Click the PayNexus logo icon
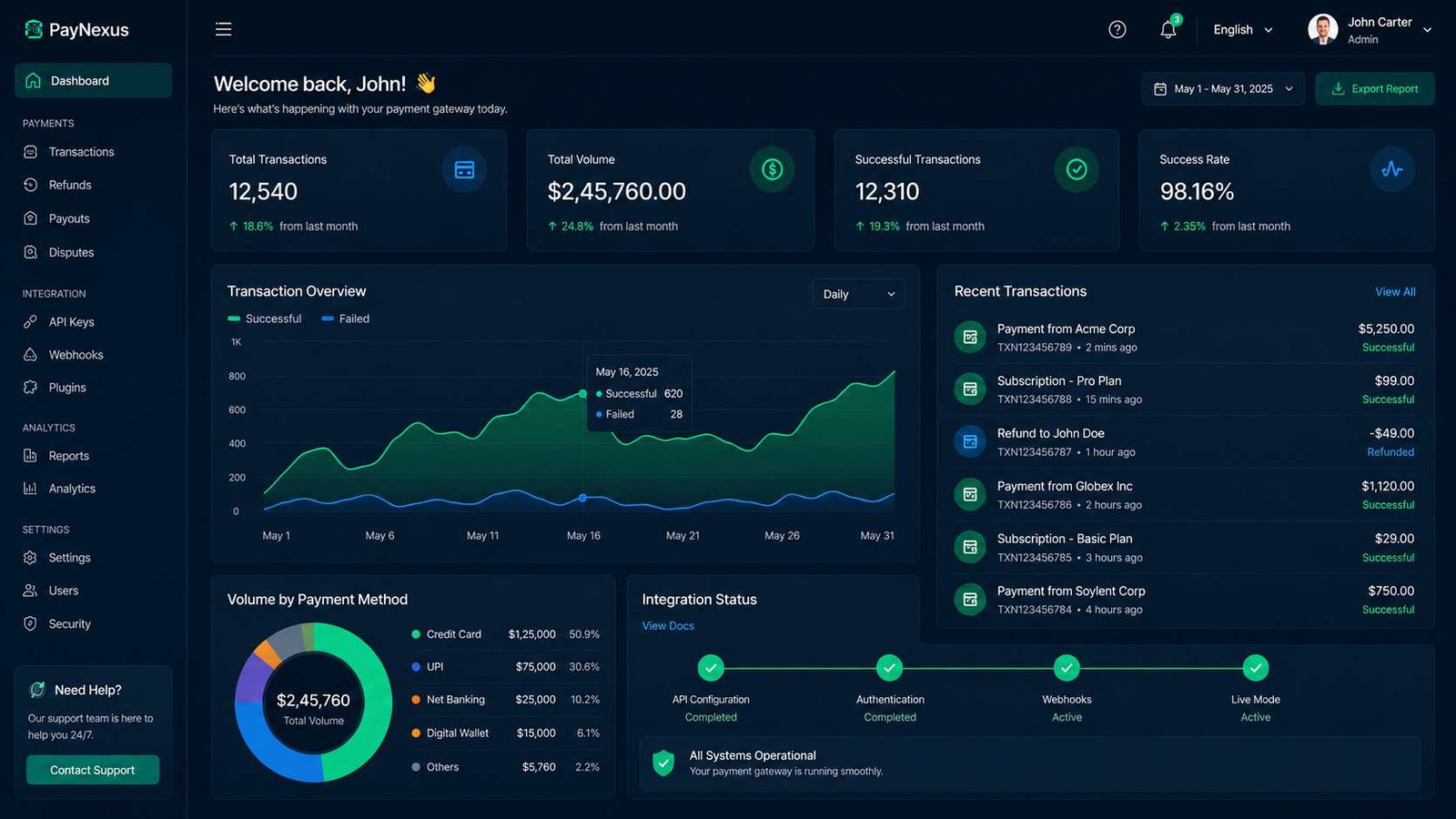This screenshot has width=1456, height=819. pyautogui.click(x=34, y=29)
